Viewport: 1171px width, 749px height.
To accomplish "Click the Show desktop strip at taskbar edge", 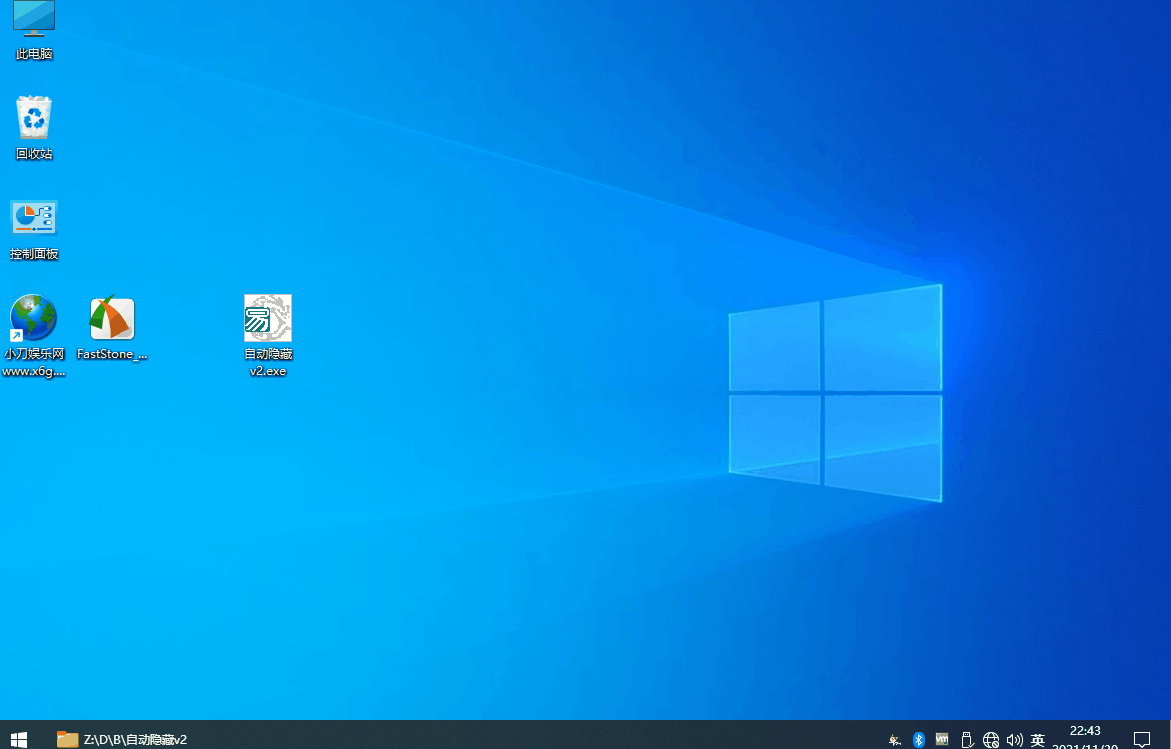I will click(x=1168, y=739).
